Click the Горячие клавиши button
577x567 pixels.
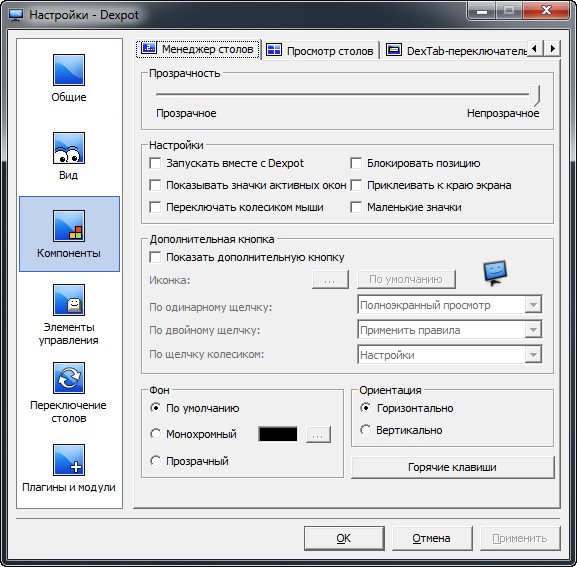pos(453,467)
